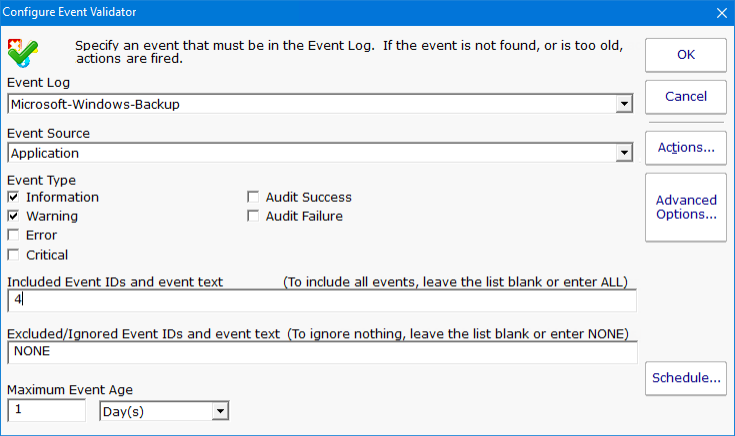This screenshot has height=436, width=735.
Task: Enable the Error event type checkbox
Action: (x=14, y=235)
